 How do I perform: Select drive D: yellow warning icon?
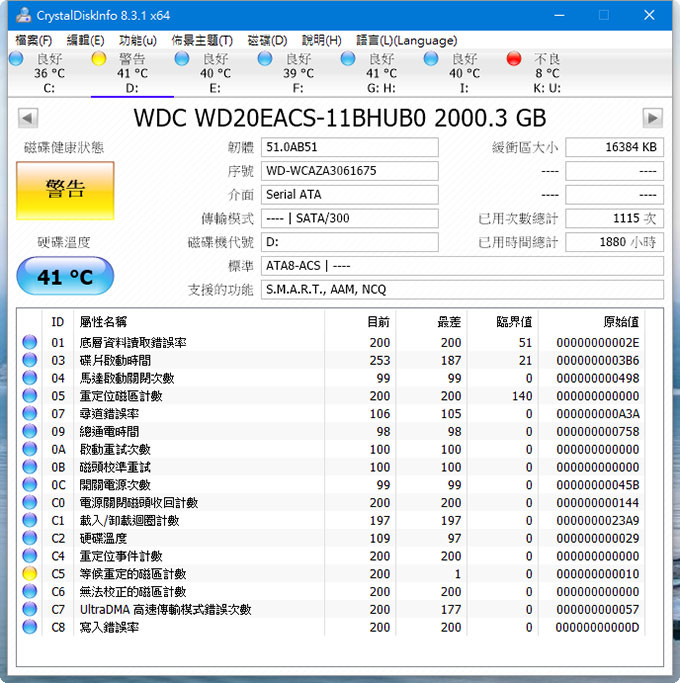(99, 58)
